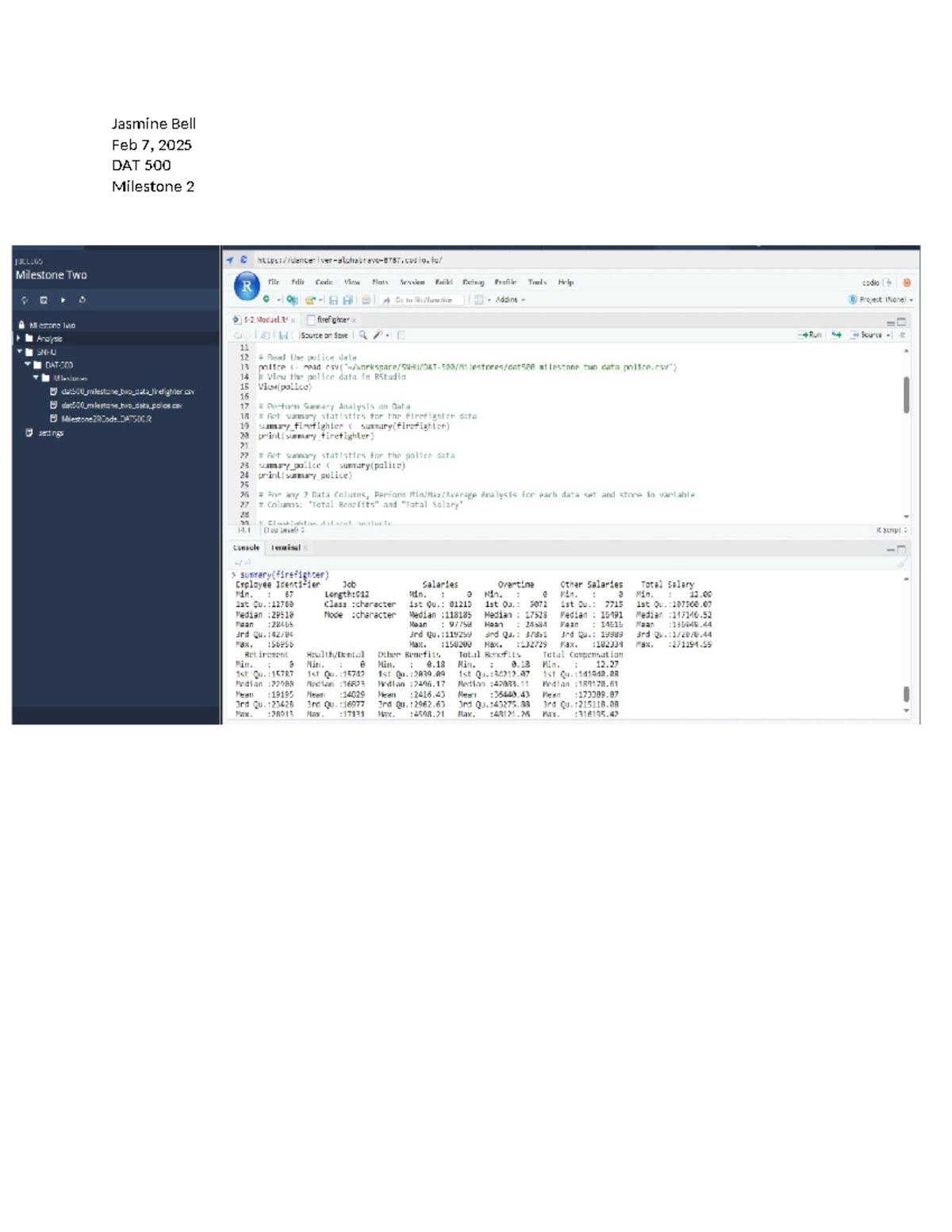Open the Project (None) dropdown

879,300
